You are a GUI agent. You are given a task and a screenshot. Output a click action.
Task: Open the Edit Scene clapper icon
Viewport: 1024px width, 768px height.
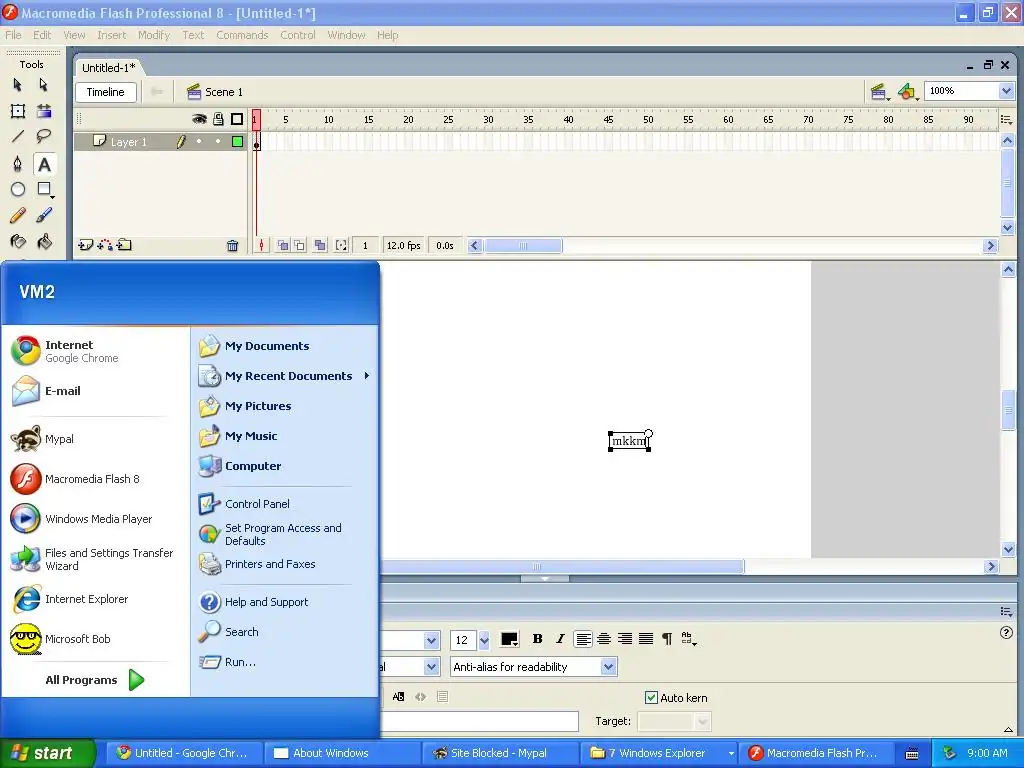pos(880,92)
